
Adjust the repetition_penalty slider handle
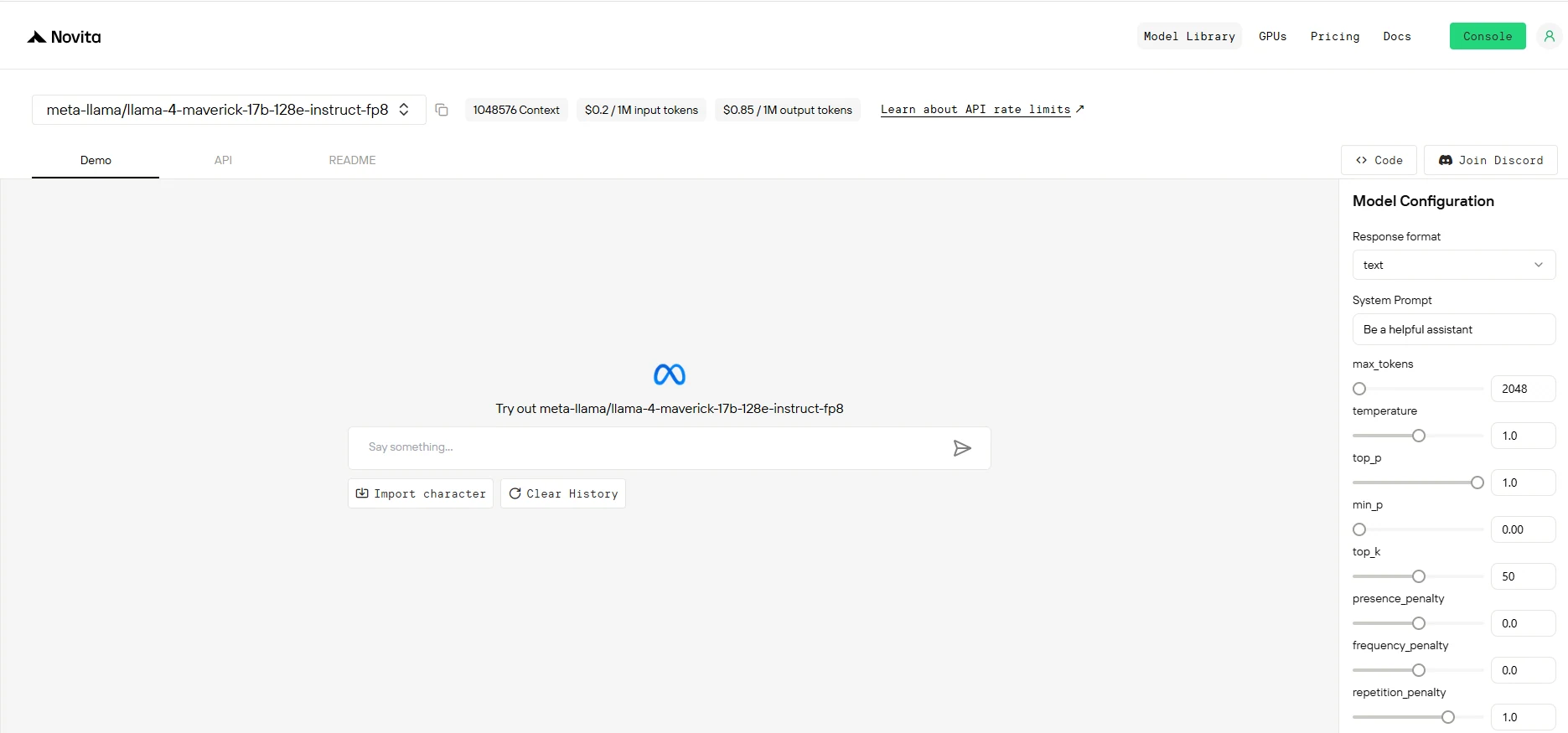coord(1448,717)
